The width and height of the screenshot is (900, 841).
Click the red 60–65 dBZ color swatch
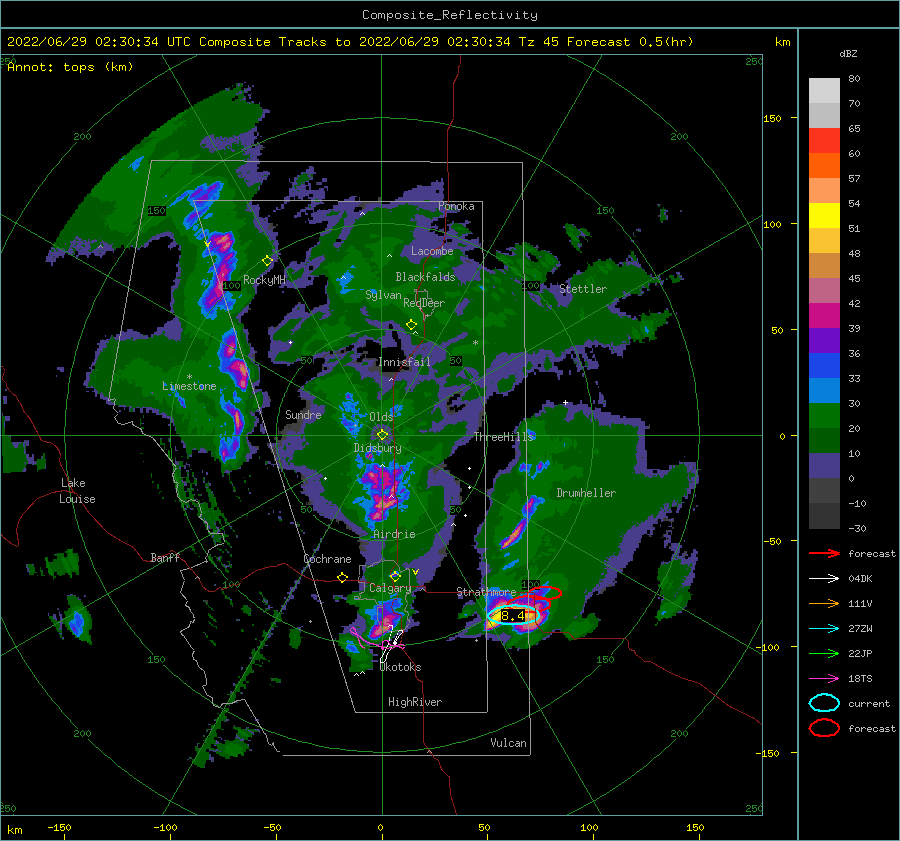pos(824,141)
